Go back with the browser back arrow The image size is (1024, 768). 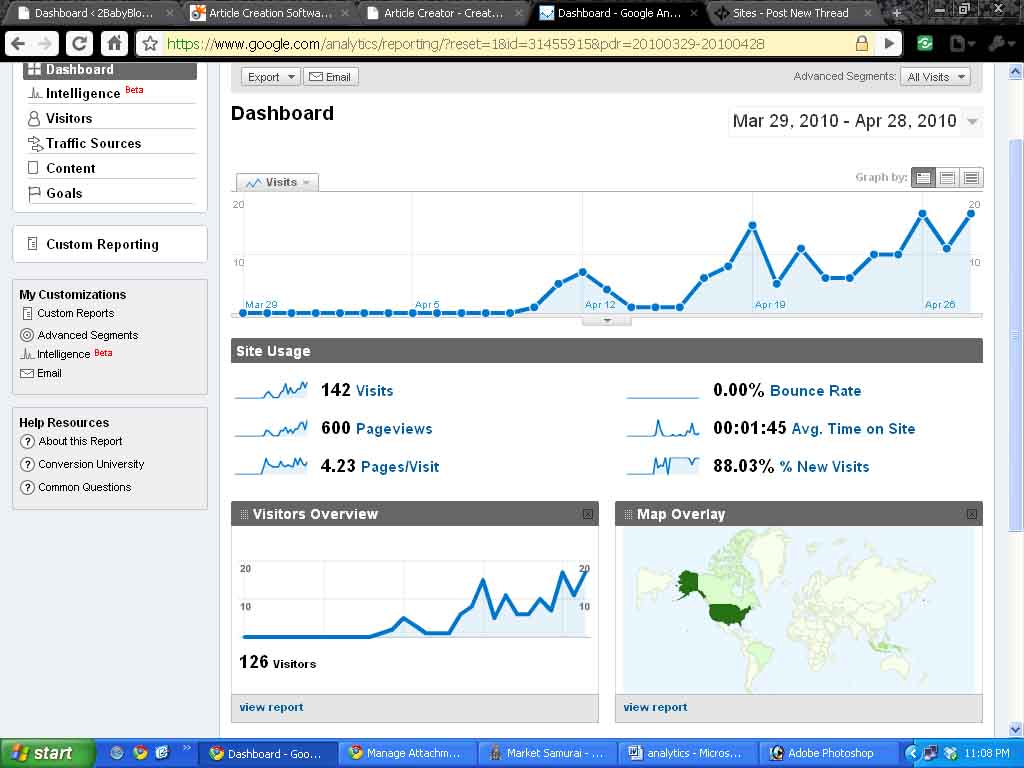pyautogui.click(x=18, y=44)
